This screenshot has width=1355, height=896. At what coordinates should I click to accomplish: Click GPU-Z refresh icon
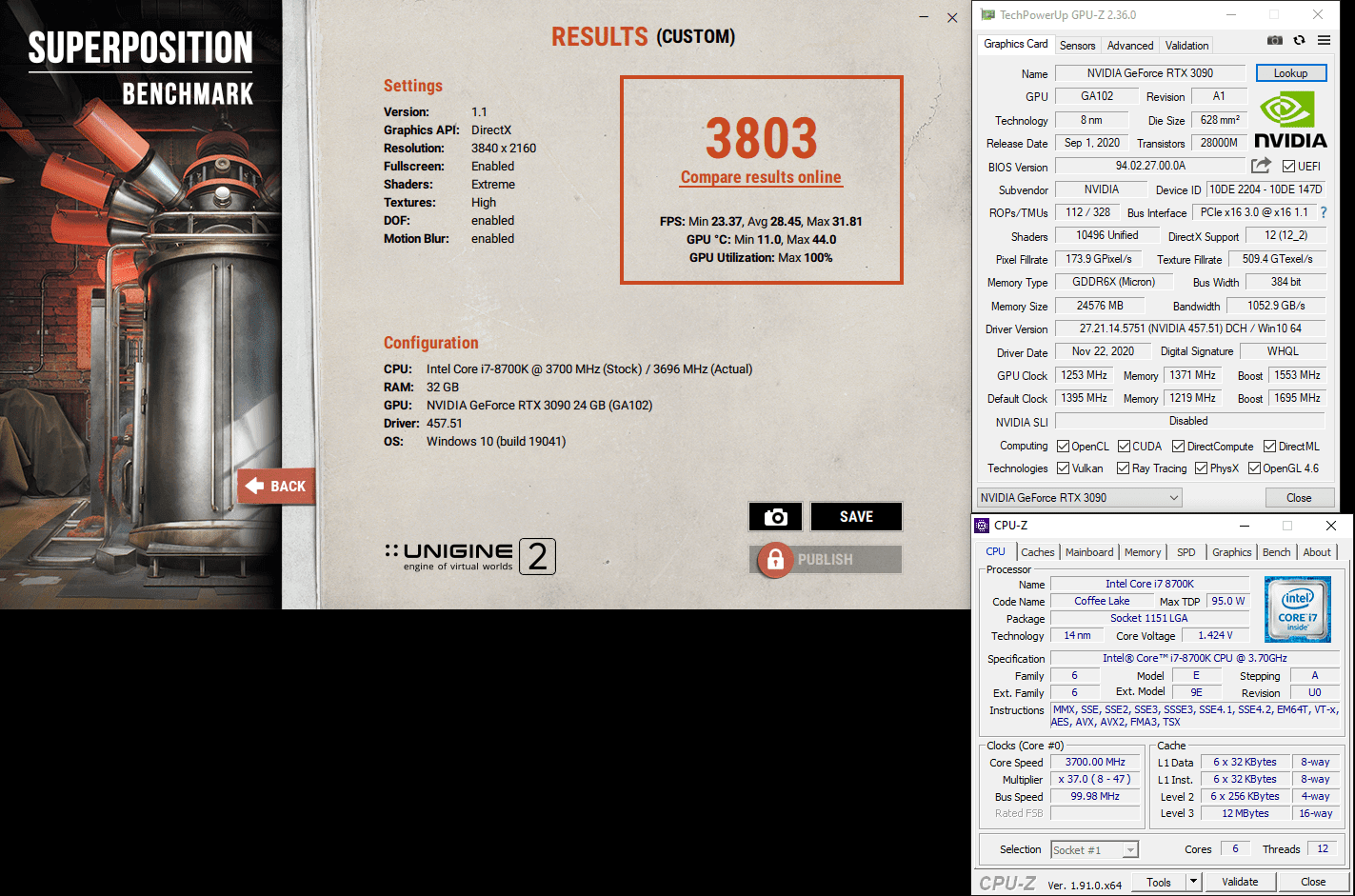pyautogui.click(x=1299, y=40)
